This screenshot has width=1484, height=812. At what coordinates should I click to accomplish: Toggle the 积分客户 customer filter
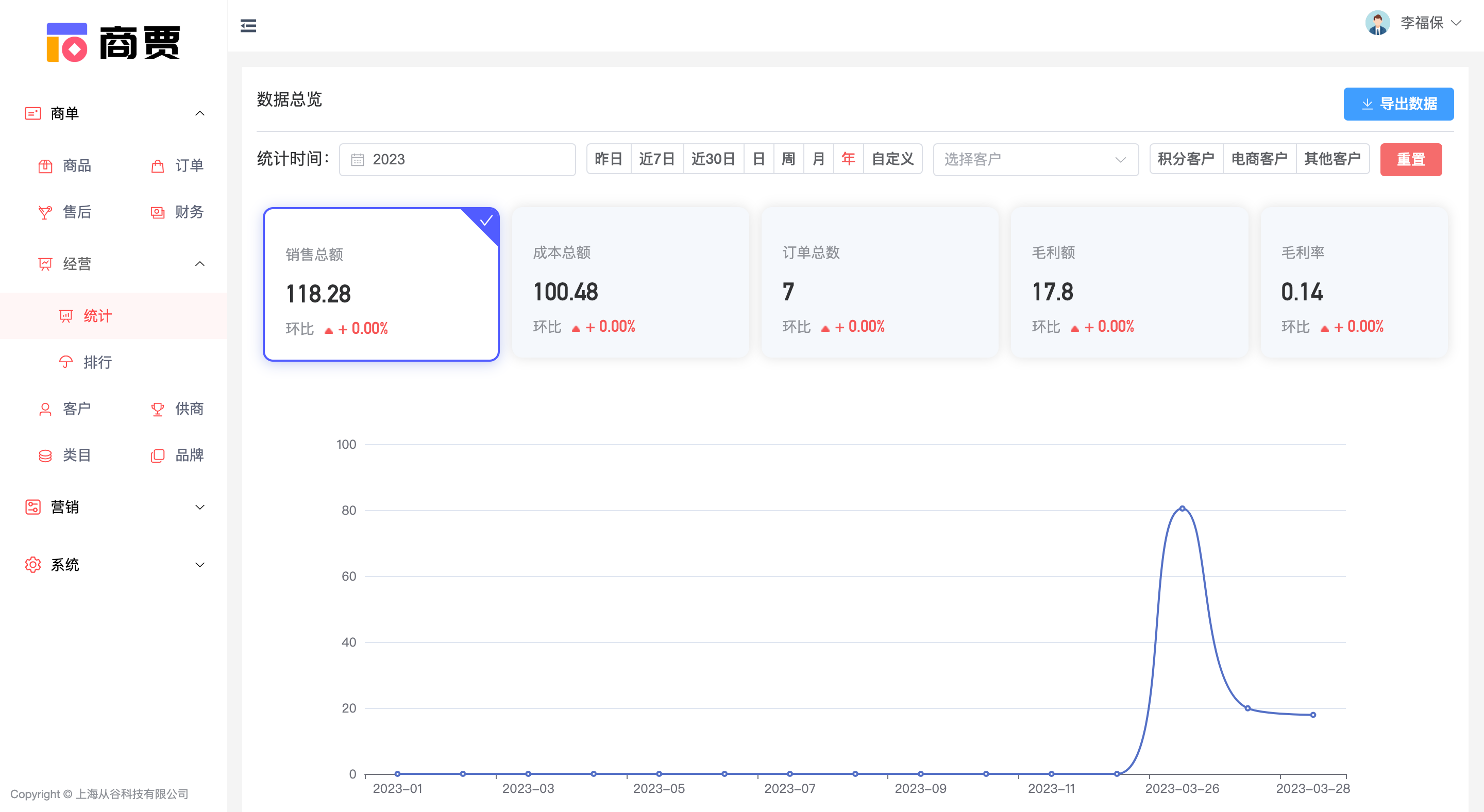[1186, 160]
